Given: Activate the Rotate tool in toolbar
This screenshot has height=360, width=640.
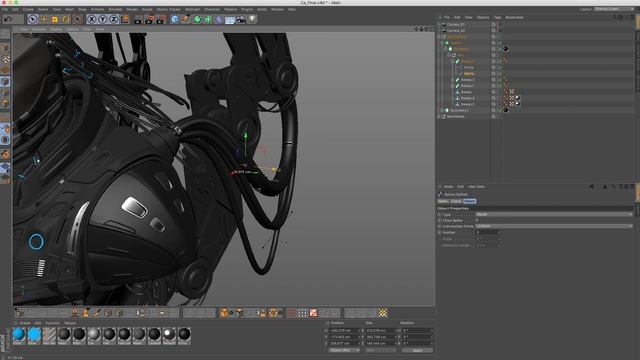Looking at the screenshot, I should point(66,19).
